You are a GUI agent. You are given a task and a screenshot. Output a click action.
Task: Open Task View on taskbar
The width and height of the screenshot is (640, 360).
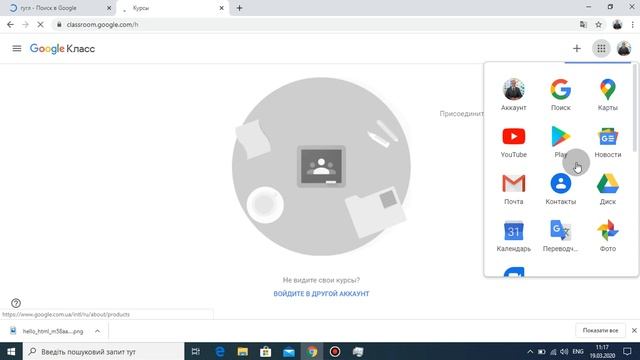pyautogui.click(x=196, y=351)
